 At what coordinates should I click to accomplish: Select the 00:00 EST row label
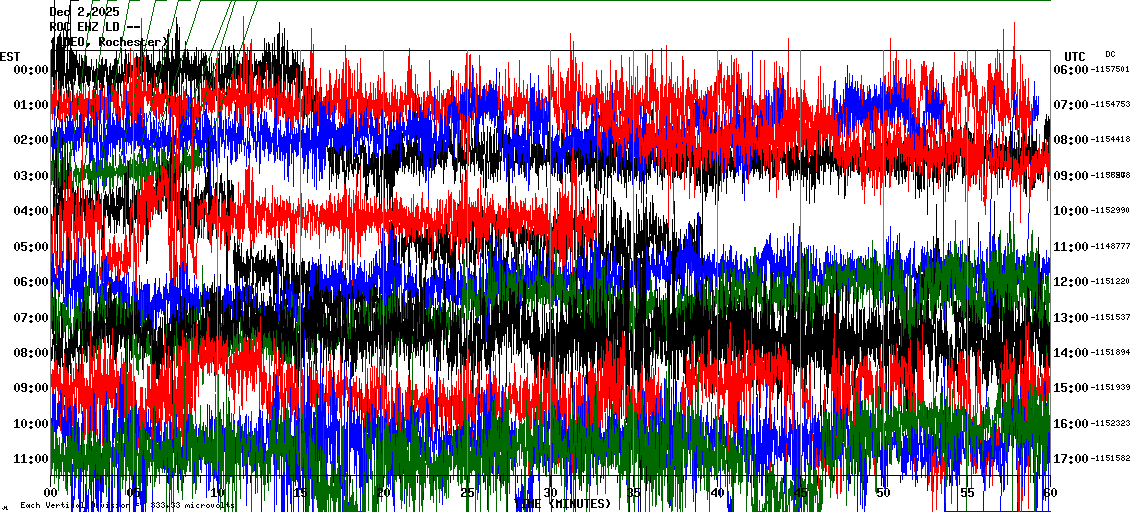coord(32,70)
